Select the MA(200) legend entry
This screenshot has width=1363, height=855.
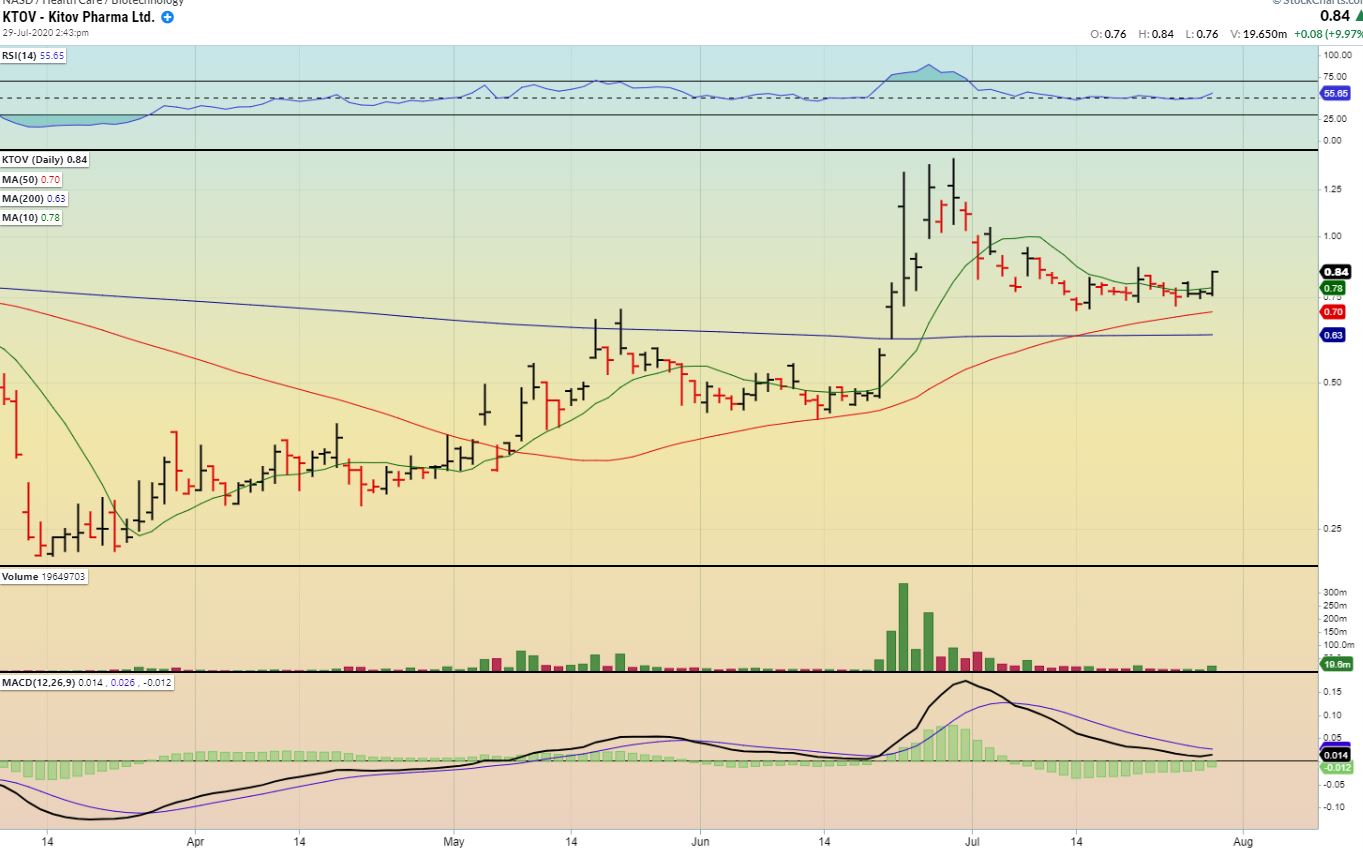[34, 198]
